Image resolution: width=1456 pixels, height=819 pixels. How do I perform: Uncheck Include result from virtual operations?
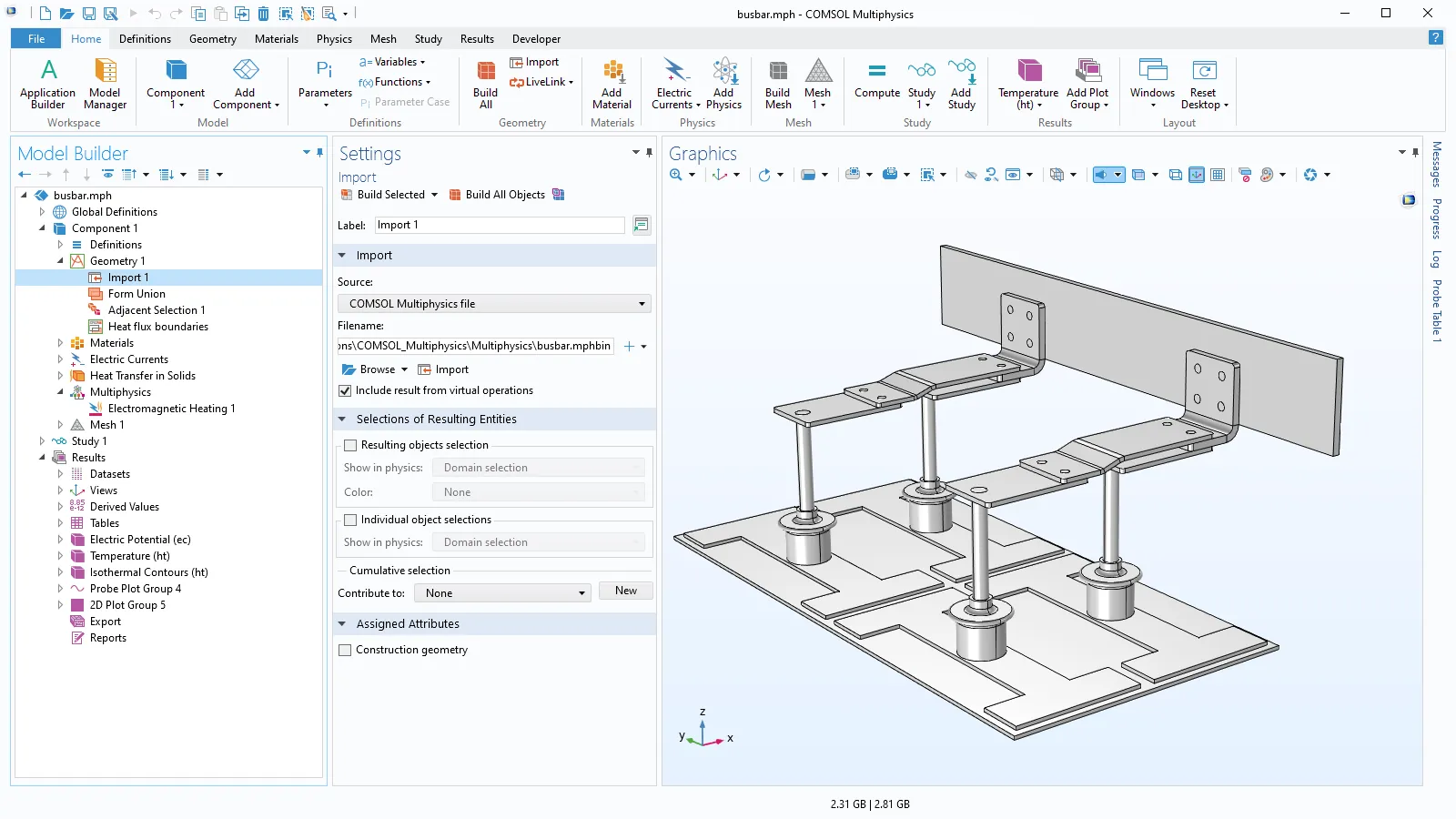[346, 390]
